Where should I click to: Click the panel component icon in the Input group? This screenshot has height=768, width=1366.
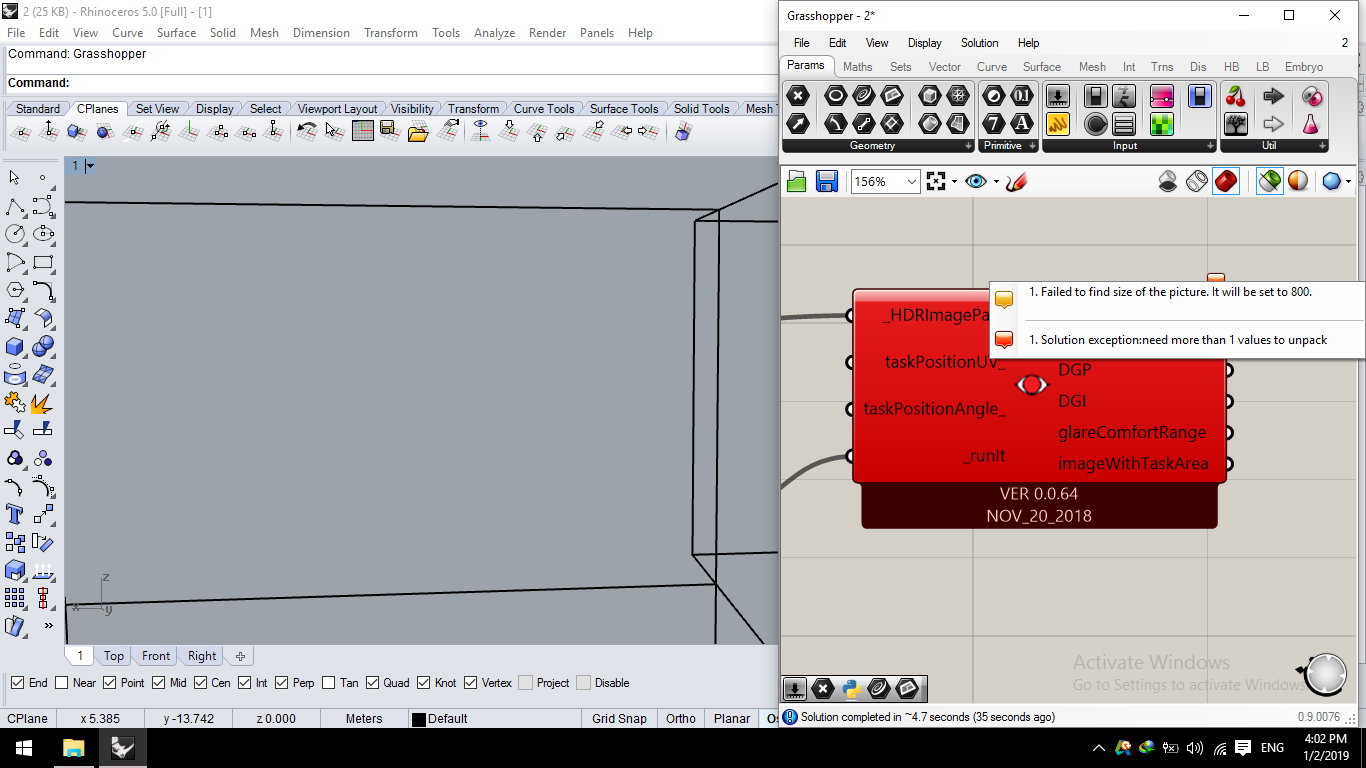pos(1058,124)
